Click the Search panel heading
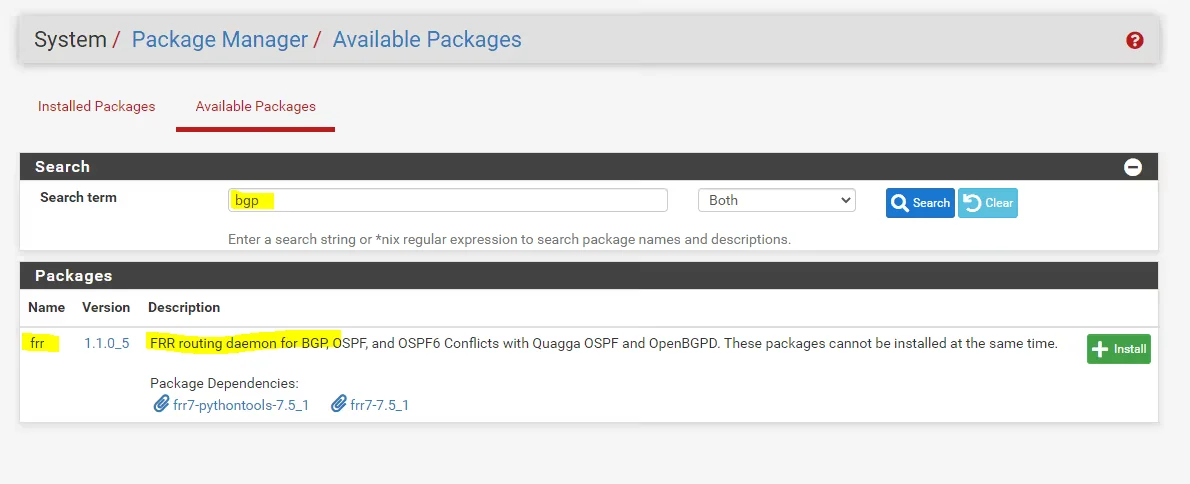Viewport: 1190px width, 484px height. point(62,167)
